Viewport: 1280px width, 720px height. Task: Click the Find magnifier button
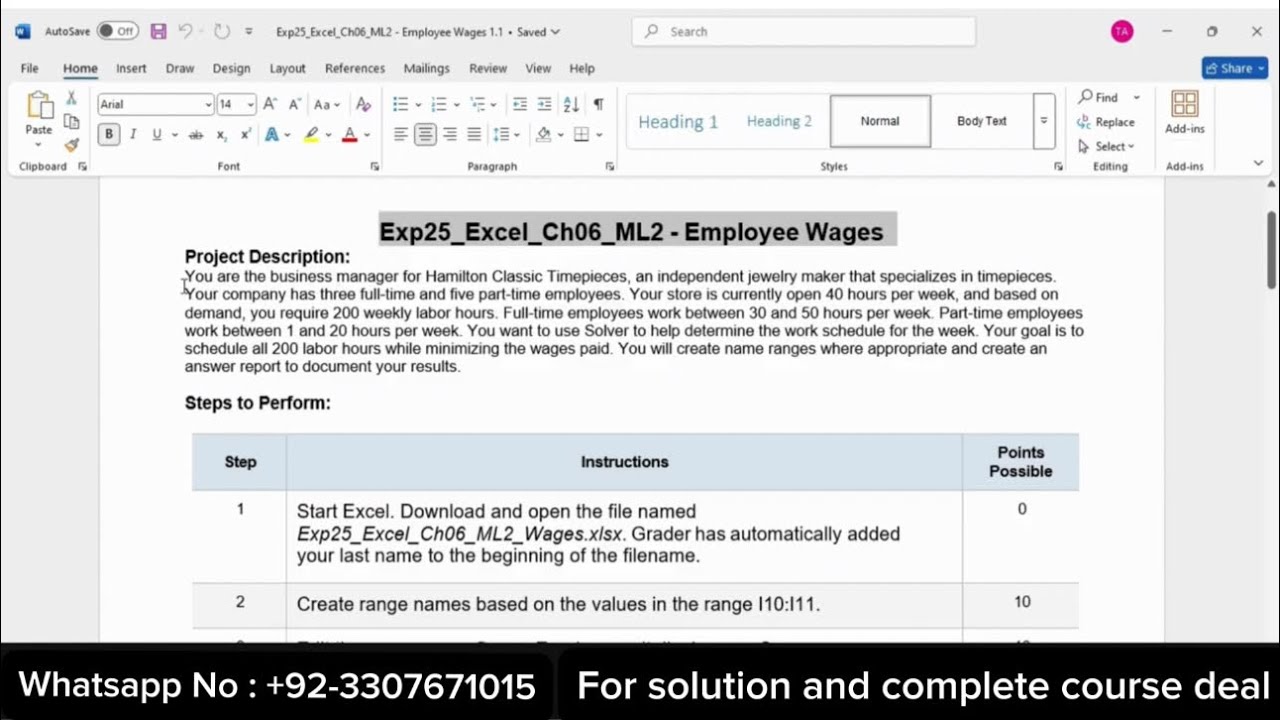click(x=1099, y=97)
